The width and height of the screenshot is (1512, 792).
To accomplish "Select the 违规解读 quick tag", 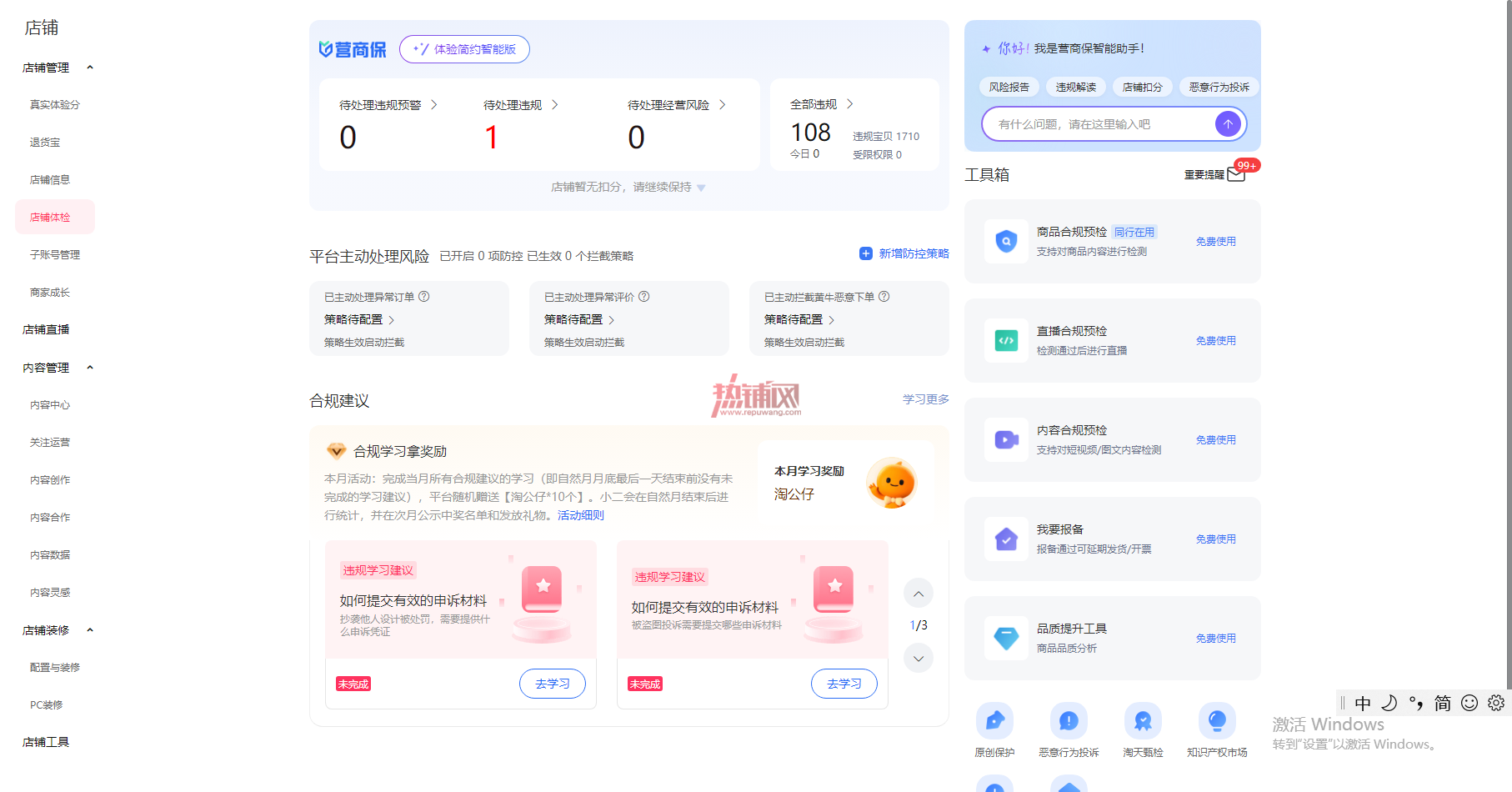I will 1076,87.
